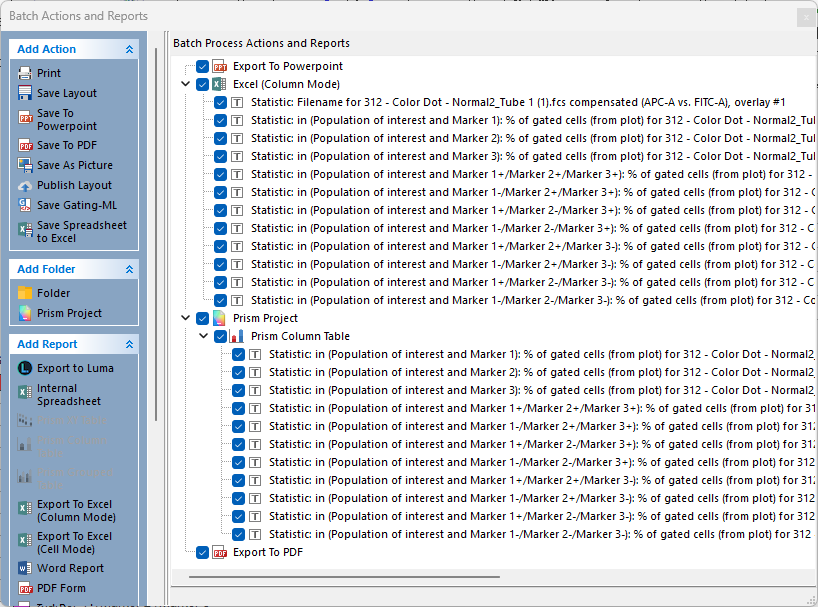The width and height of the screenshot is (818, 607).
Task: Click the Save Gating-ML icon
Action: coord(25,205)
